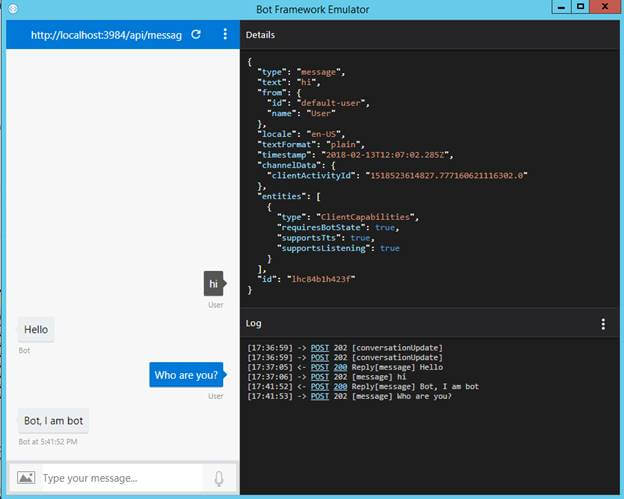Maximize the Bot Framework Emulator window
624x499 pixels.
coord(581,7)
